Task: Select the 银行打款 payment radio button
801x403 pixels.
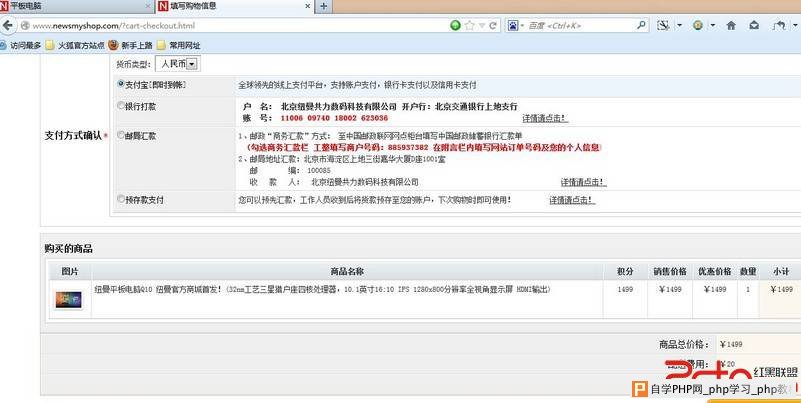Action: 121,106
